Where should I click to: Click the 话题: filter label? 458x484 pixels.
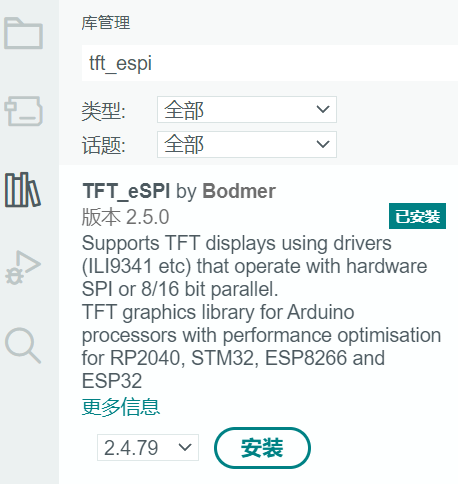click(104, 146)
